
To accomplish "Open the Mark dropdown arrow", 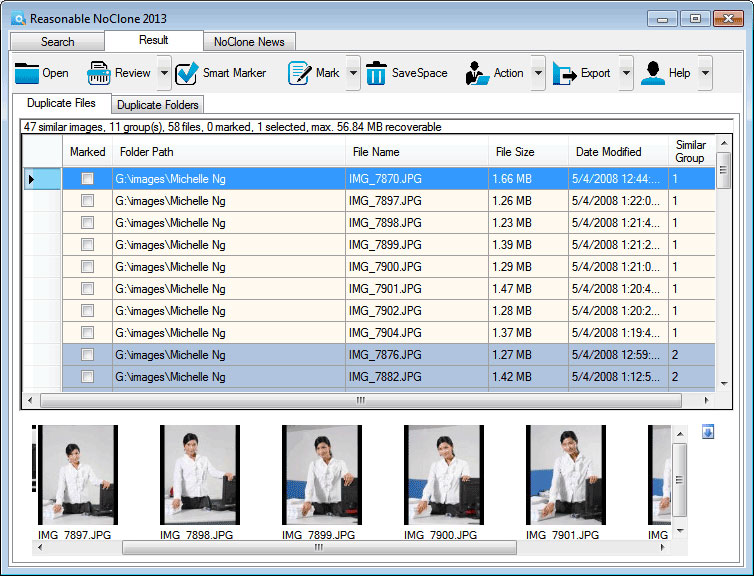I will pyautogui.click(x=351, y=73).
